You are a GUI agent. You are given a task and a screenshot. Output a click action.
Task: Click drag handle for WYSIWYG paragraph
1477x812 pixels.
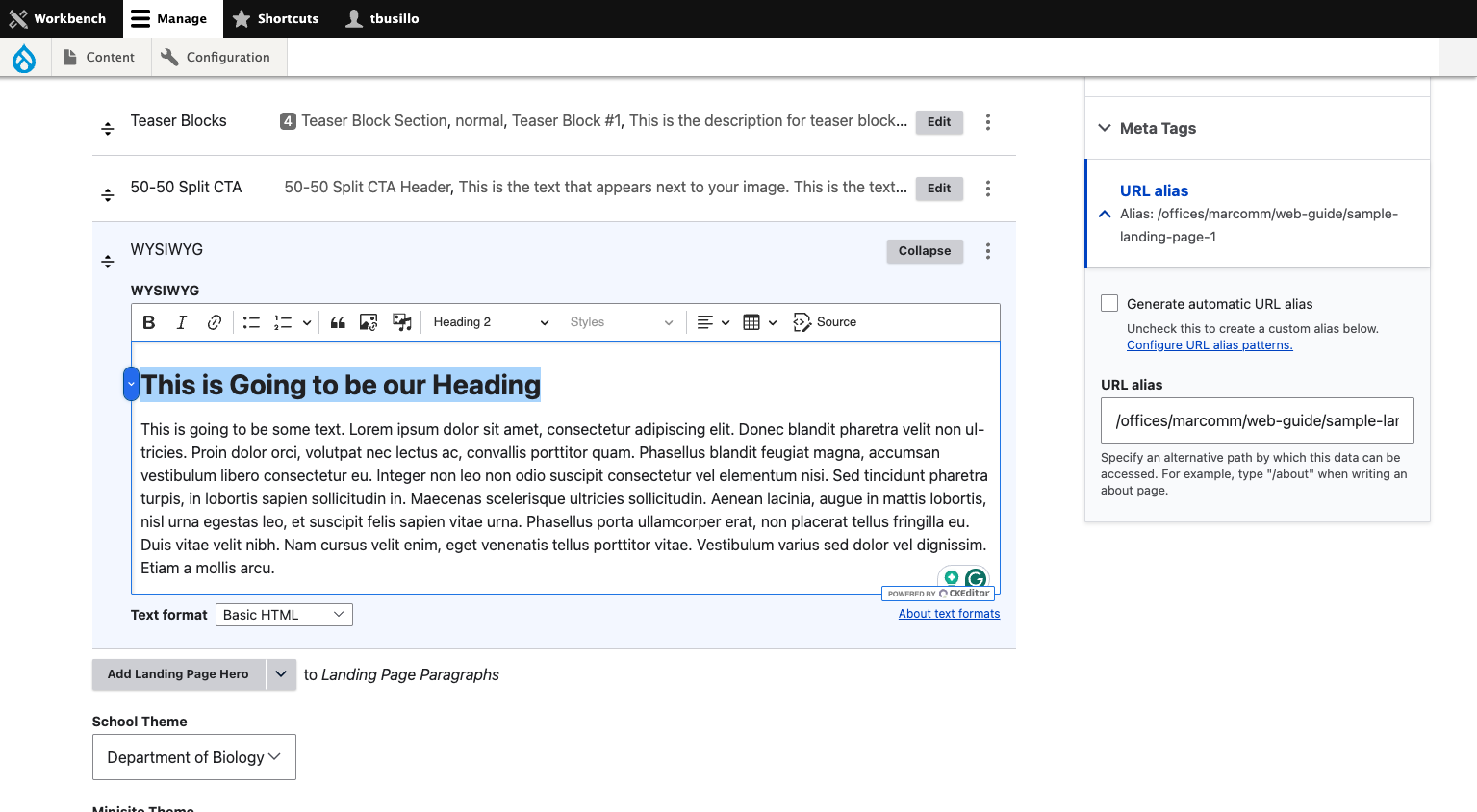coord(108,261)
